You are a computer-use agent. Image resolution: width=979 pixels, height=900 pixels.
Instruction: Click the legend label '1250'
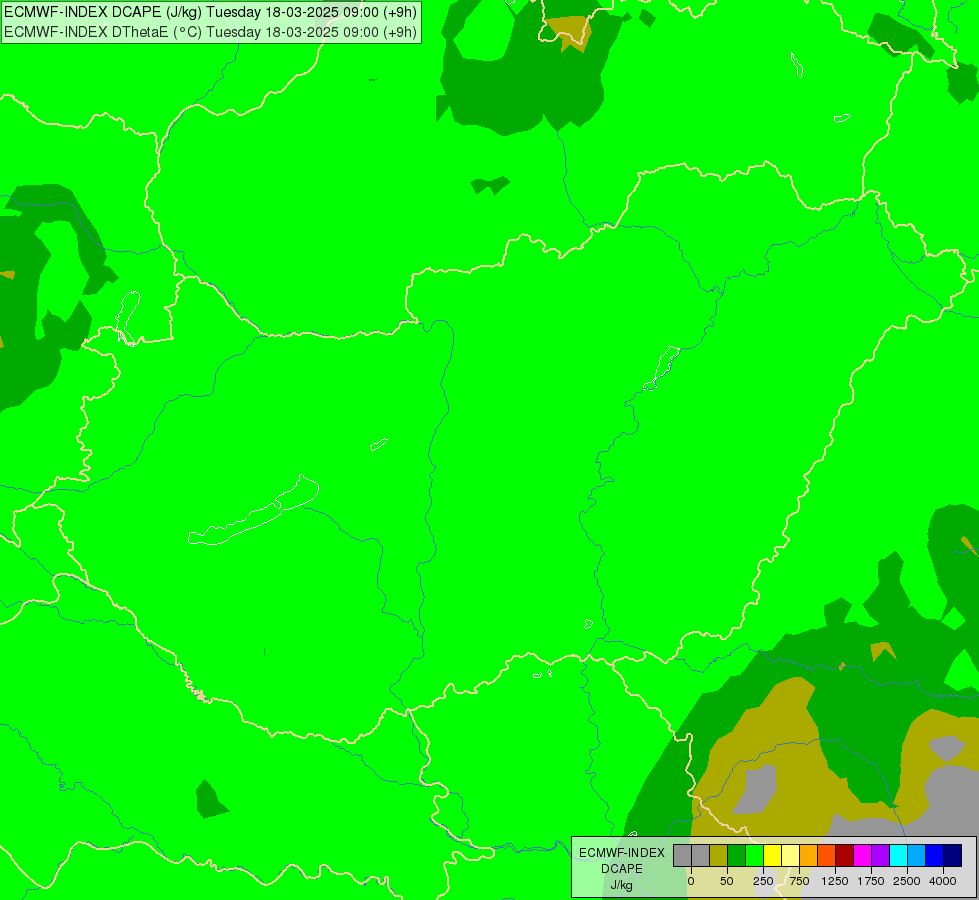(835, 881)
